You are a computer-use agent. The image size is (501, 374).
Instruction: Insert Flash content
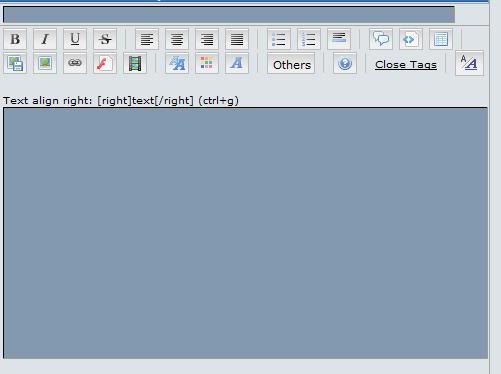105,63
